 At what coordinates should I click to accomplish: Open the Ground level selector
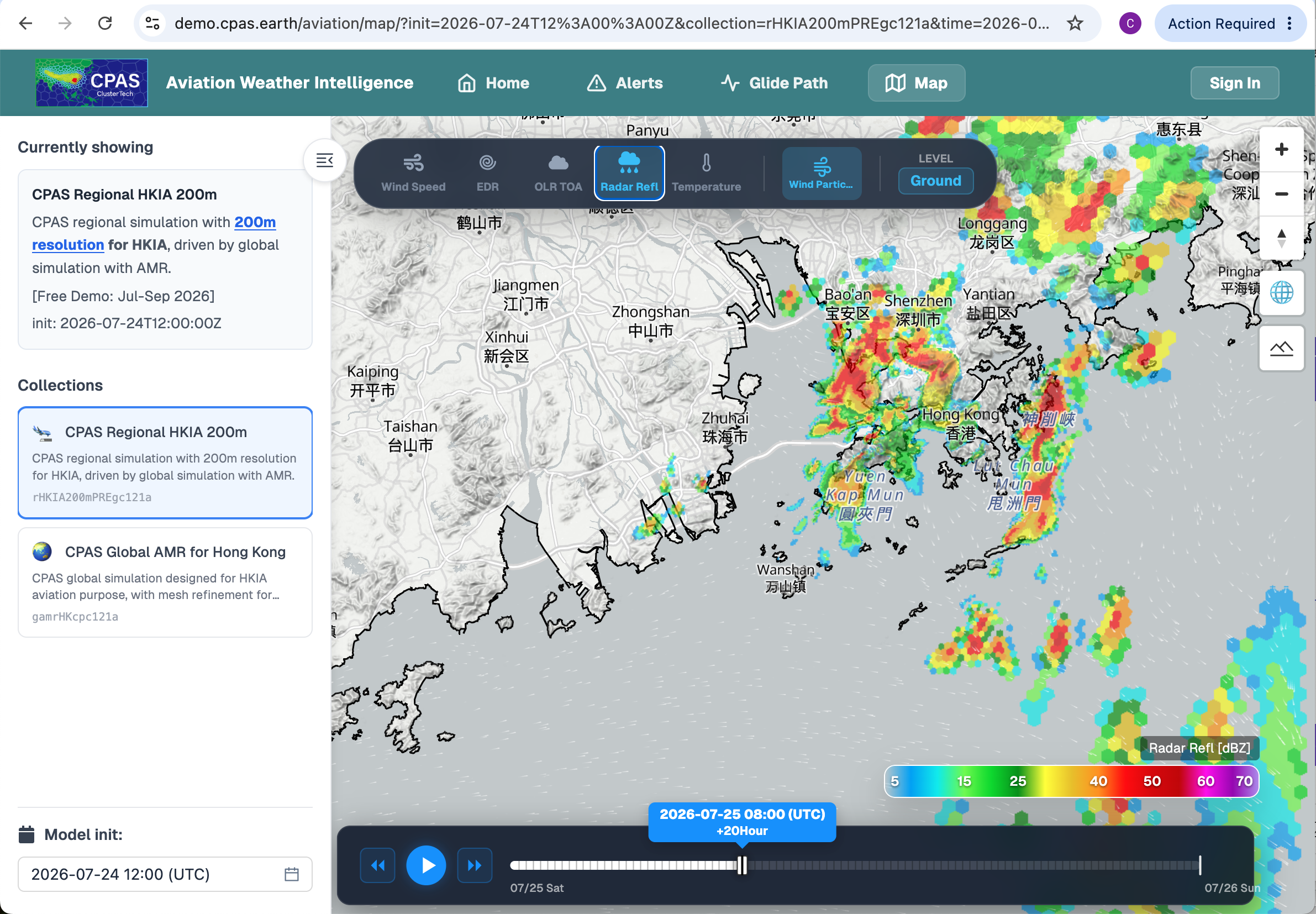tap(935, 180)
